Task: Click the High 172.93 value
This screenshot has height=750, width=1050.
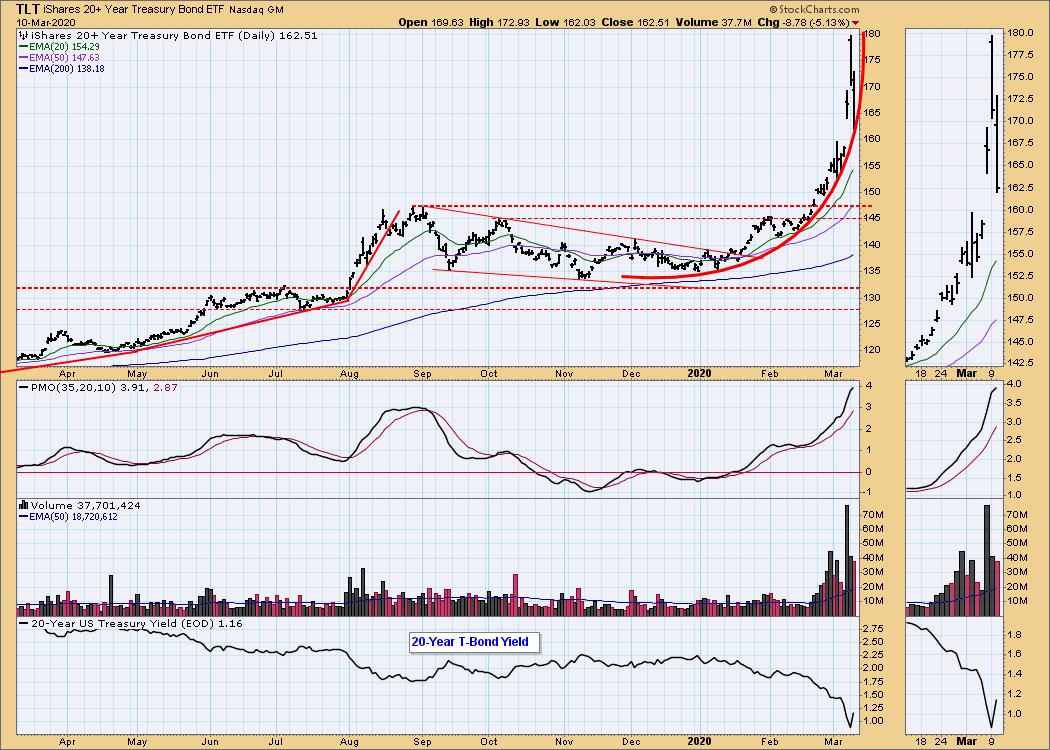Action: [x=499, y=23]
